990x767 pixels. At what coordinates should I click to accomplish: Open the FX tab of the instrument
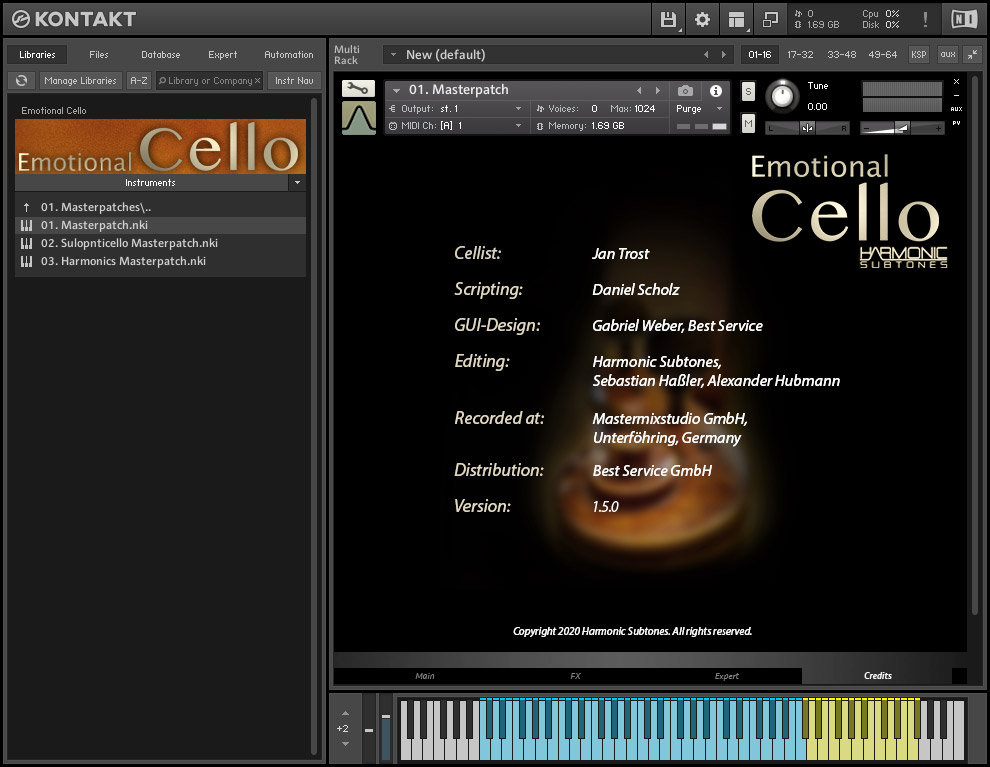(575, 676)
